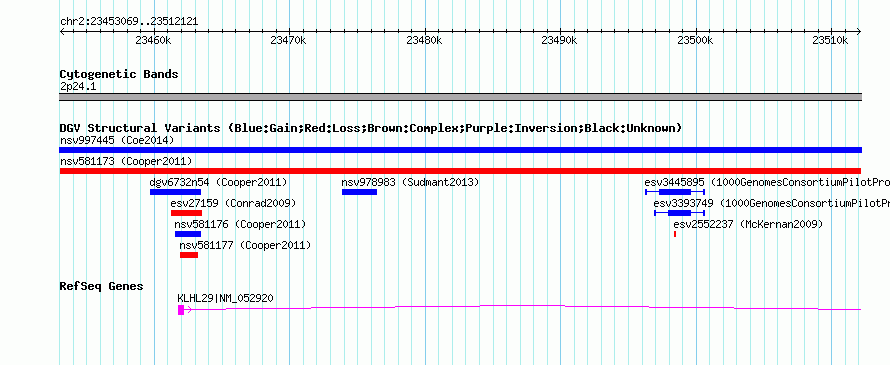Click the DGV Structural Variants track title
Screen dimensions: 890x365
coord(371,128)
